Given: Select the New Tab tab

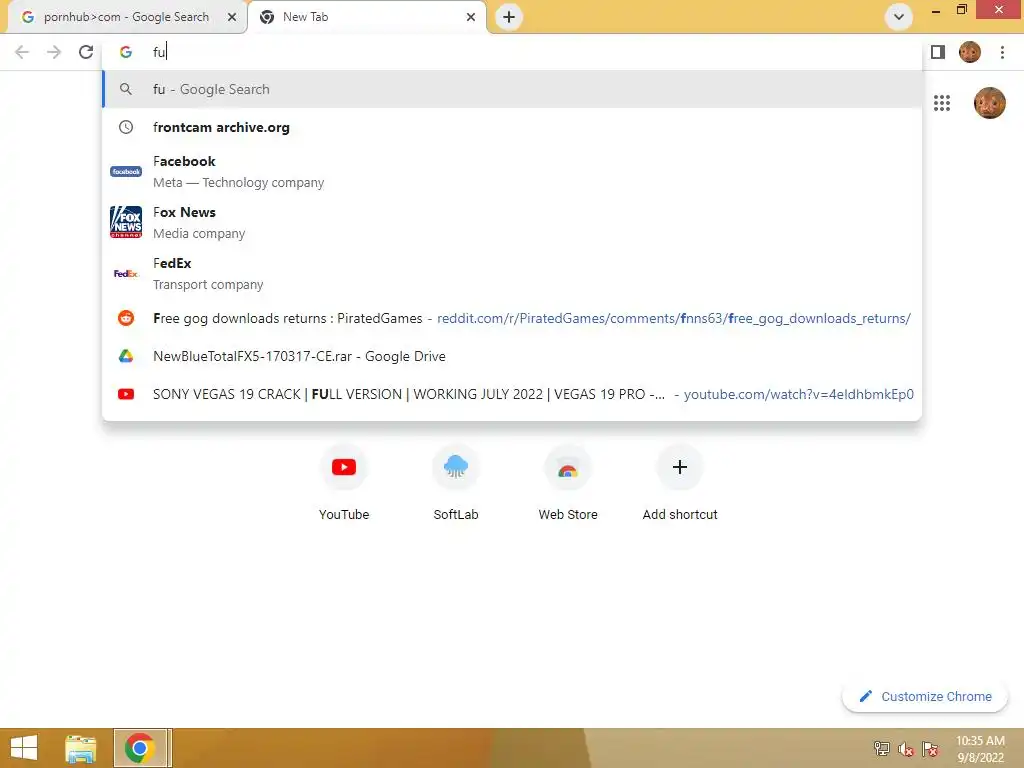Looking at the screenshot, I should tap(366, 17).
